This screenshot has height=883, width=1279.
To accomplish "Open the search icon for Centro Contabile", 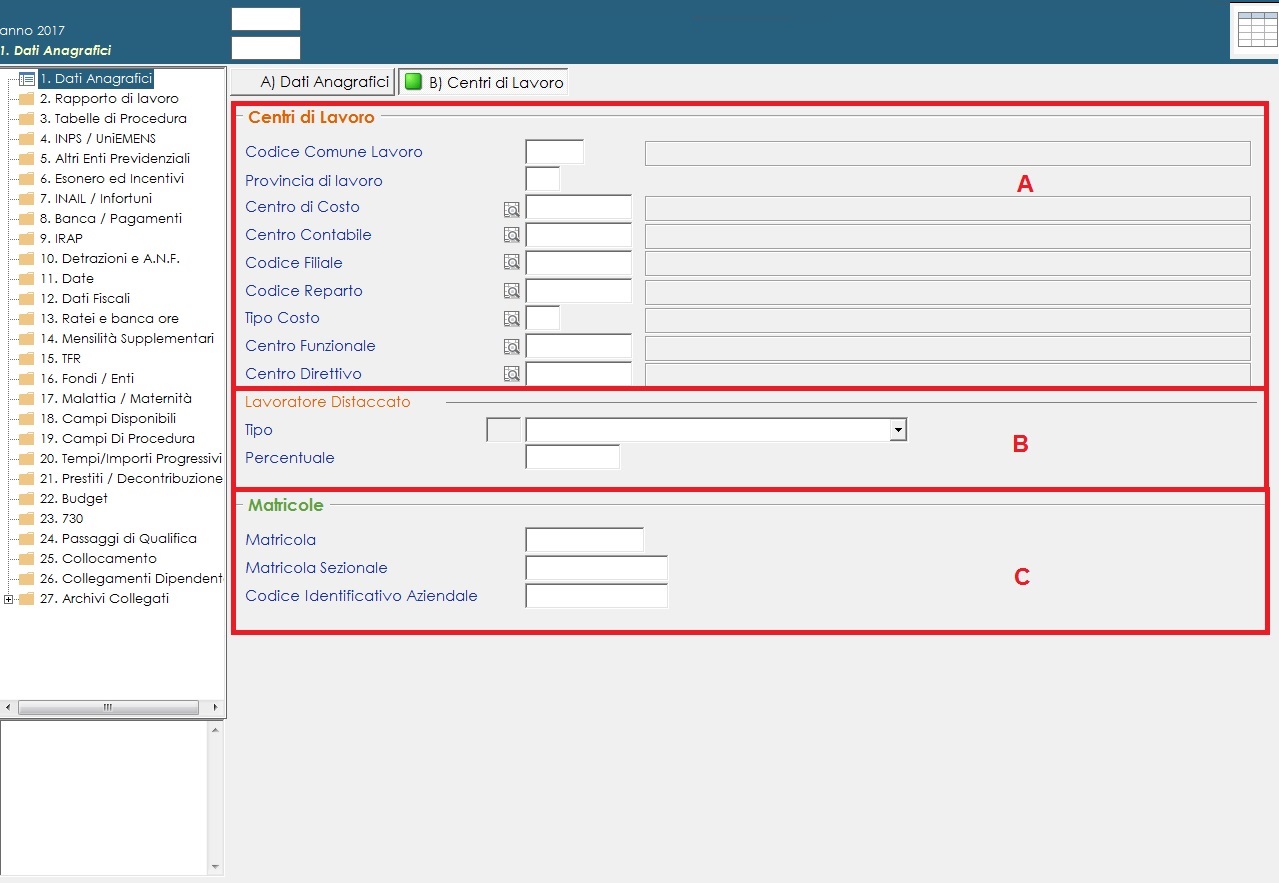I will coord(511,236).
